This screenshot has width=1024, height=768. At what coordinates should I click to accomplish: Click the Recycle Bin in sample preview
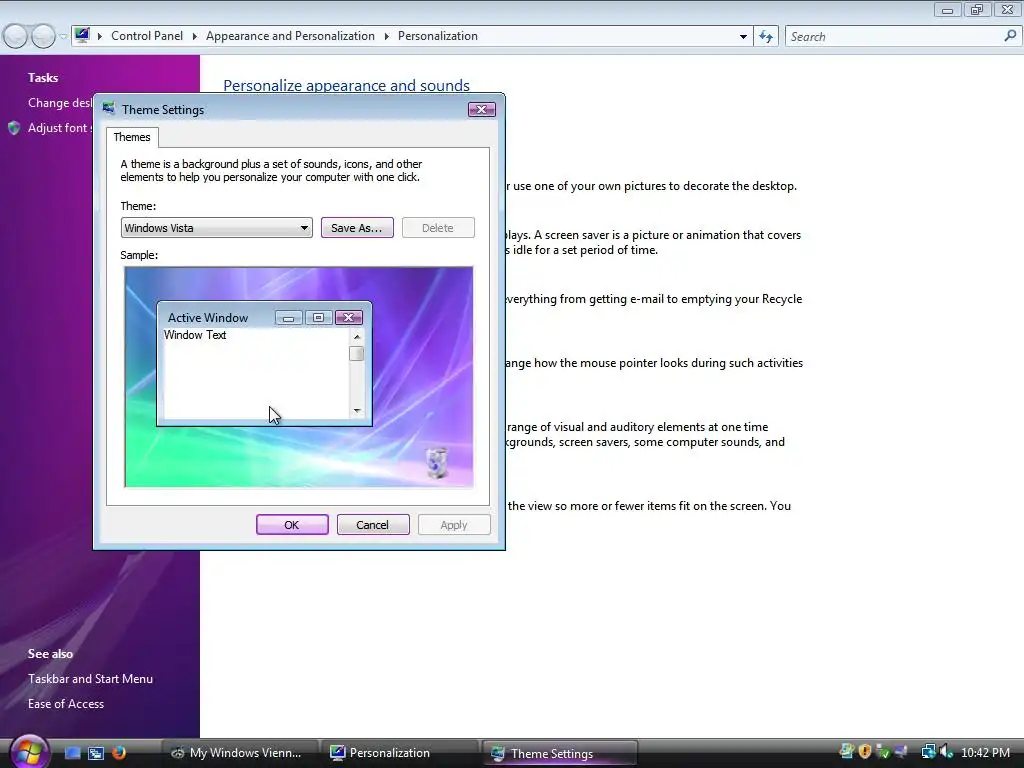437,462
